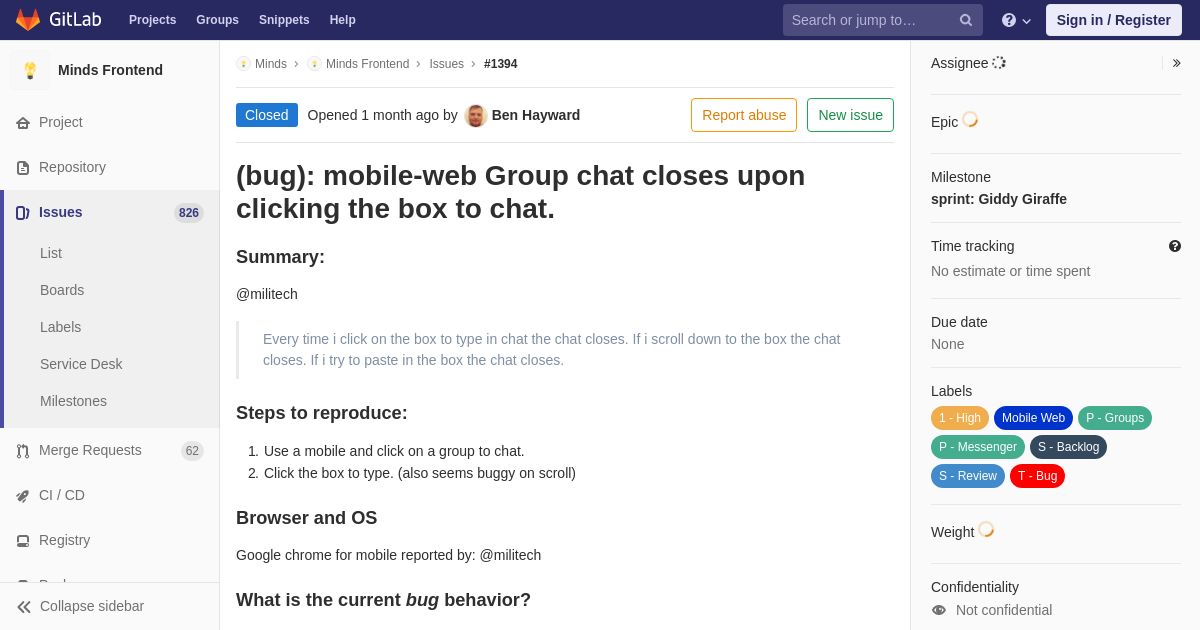Click the Not confidential eye icon
The width and height of the screenshot is (1200, 630).
coord(939,610)
